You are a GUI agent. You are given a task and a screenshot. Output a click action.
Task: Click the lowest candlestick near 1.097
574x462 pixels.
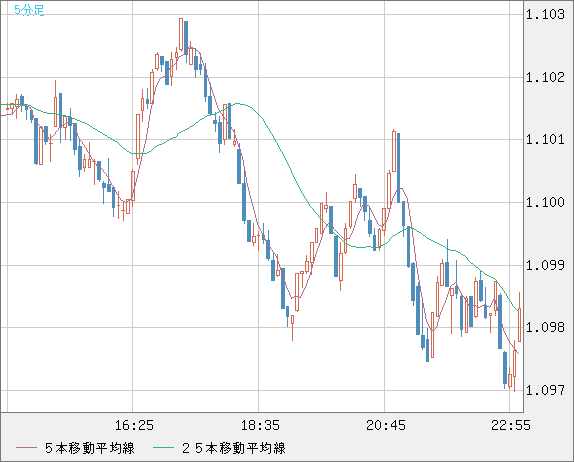coord(505,368)
